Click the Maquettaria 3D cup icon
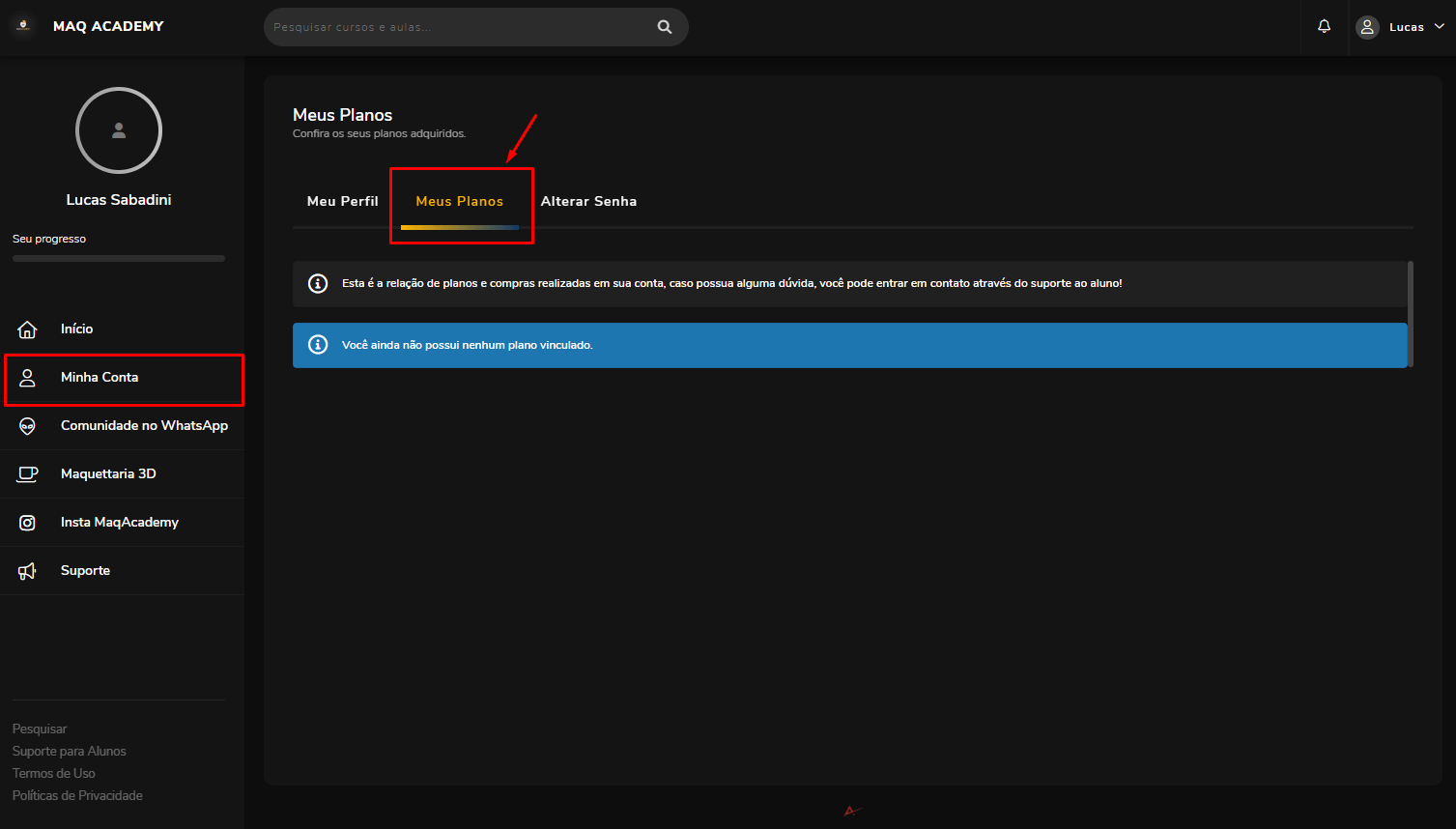1456x829 pixels. click(x=27, y=474)
